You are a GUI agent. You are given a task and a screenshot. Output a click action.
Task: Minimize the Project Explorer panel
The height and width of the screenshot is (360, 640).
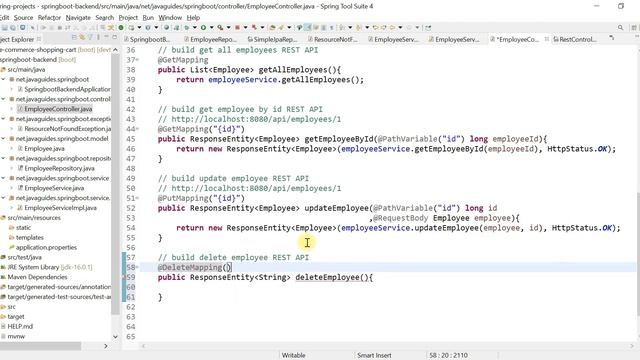(106, 37)
